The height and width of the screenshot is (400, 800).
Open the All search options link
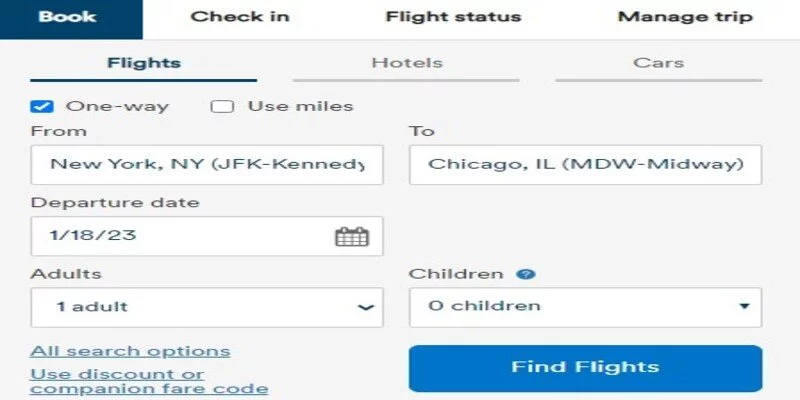130,352
